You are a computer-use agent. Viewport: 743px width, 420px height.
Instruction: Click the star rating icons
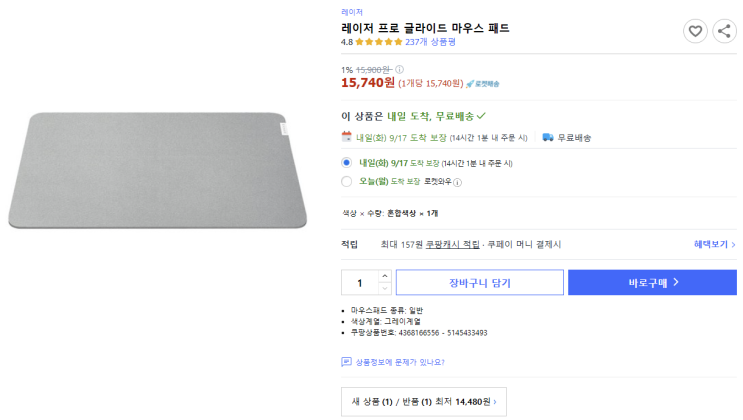(x=378, y=42)
